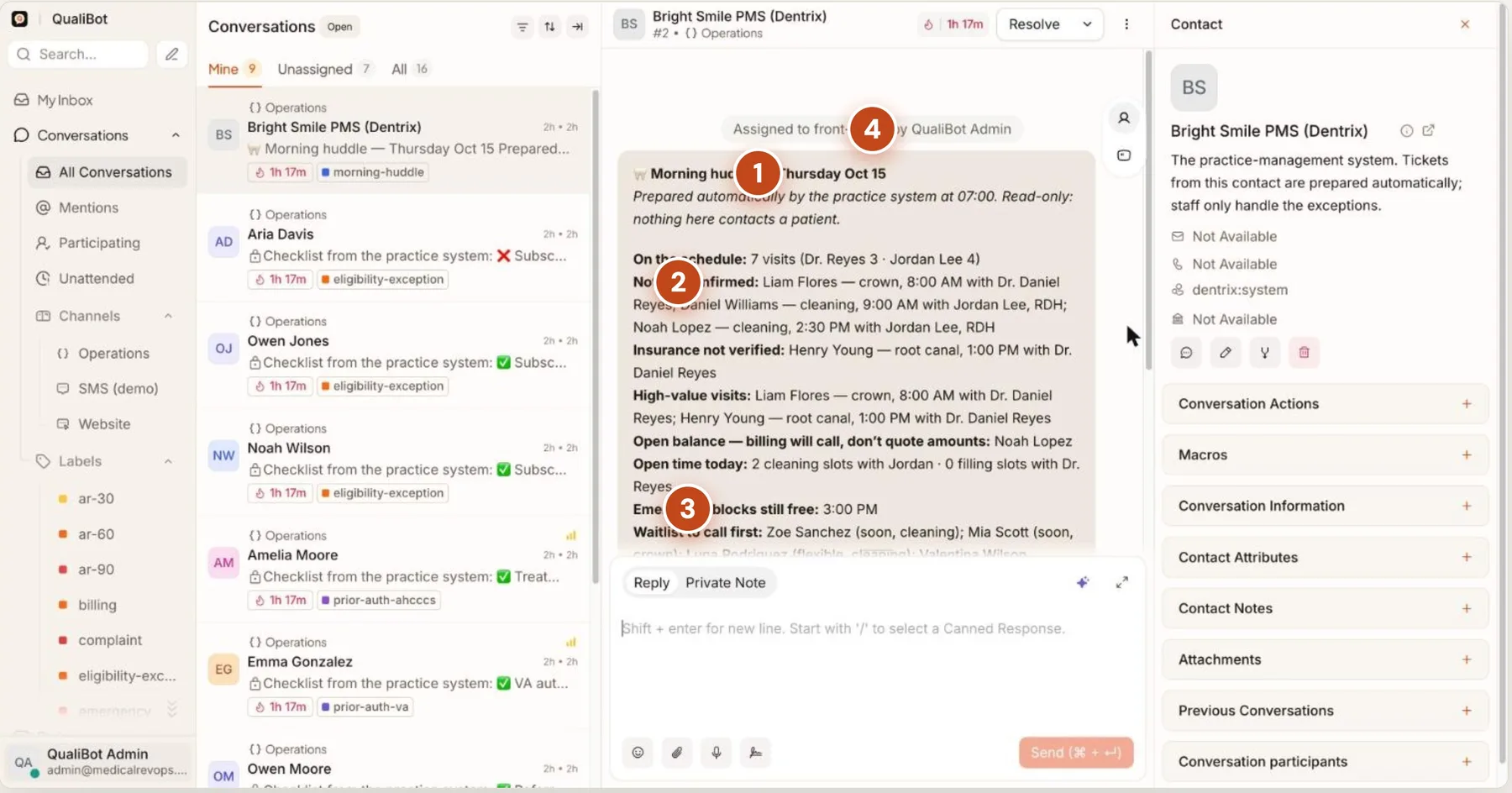The image size is (1512, 793).
Task: Select the Private Note tab
Action: pyautogui.click(x=726, y=583)
